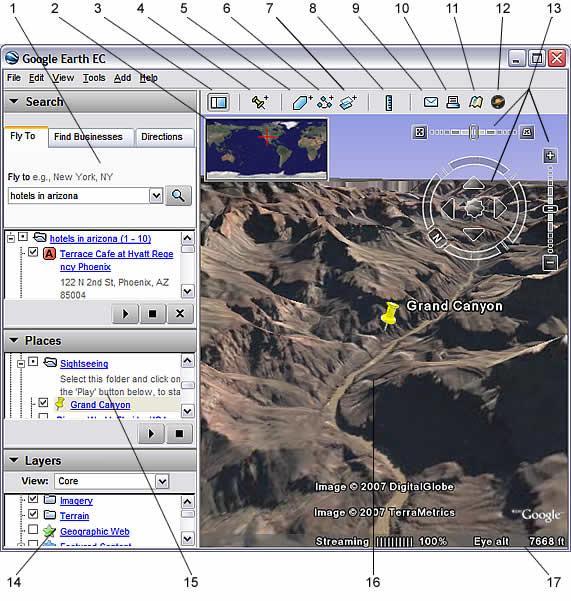Click the center joystick of navigator
This screenshot has height=601, width=571.
(474, 209)
